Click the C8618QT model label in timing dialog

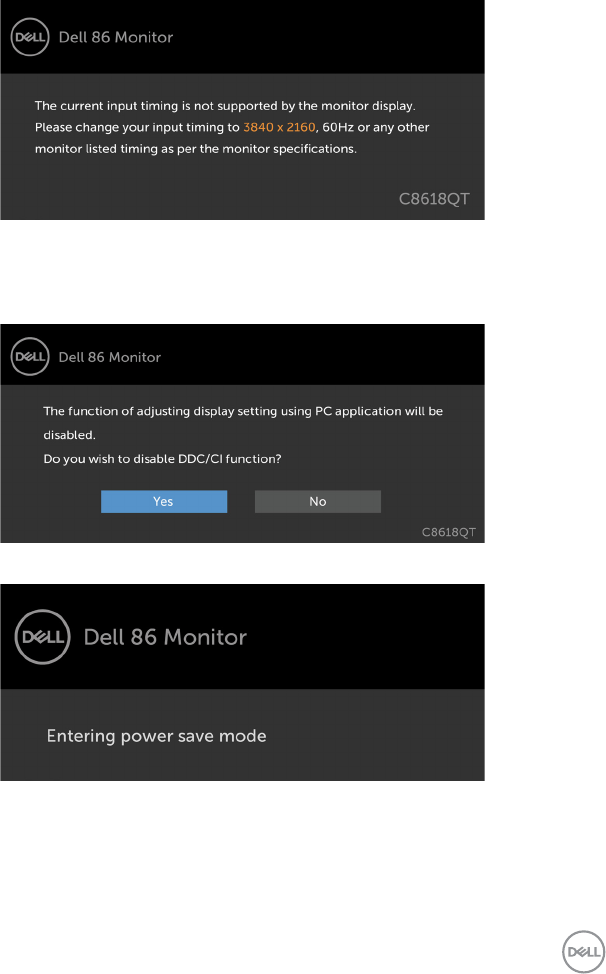pos(433,199)
